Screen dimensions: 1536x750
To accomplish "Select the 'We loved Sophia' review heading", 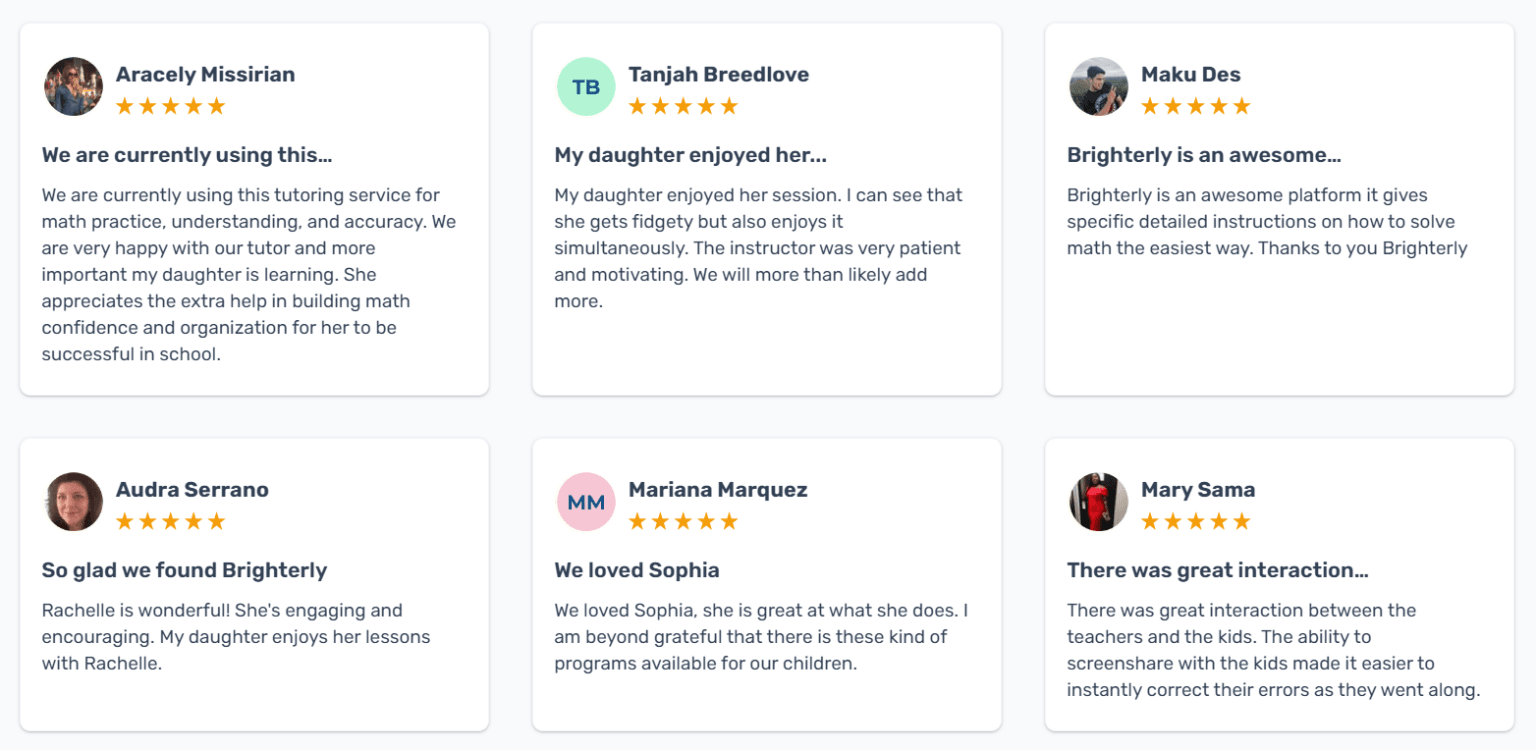I will point(637,570).
